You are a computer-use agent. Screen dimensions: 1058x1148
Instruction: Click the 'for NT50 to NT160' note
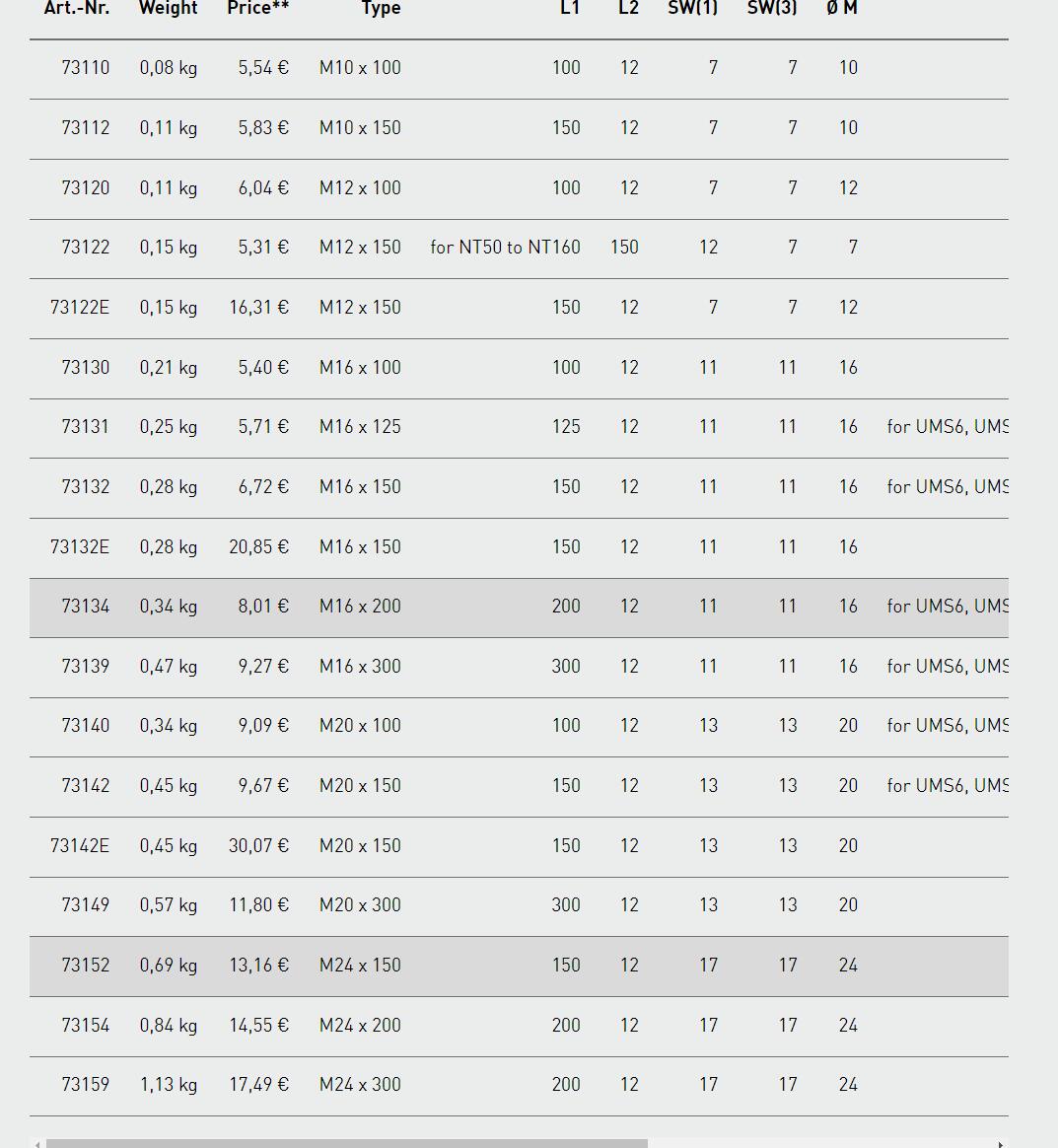[x=505, y=248]
